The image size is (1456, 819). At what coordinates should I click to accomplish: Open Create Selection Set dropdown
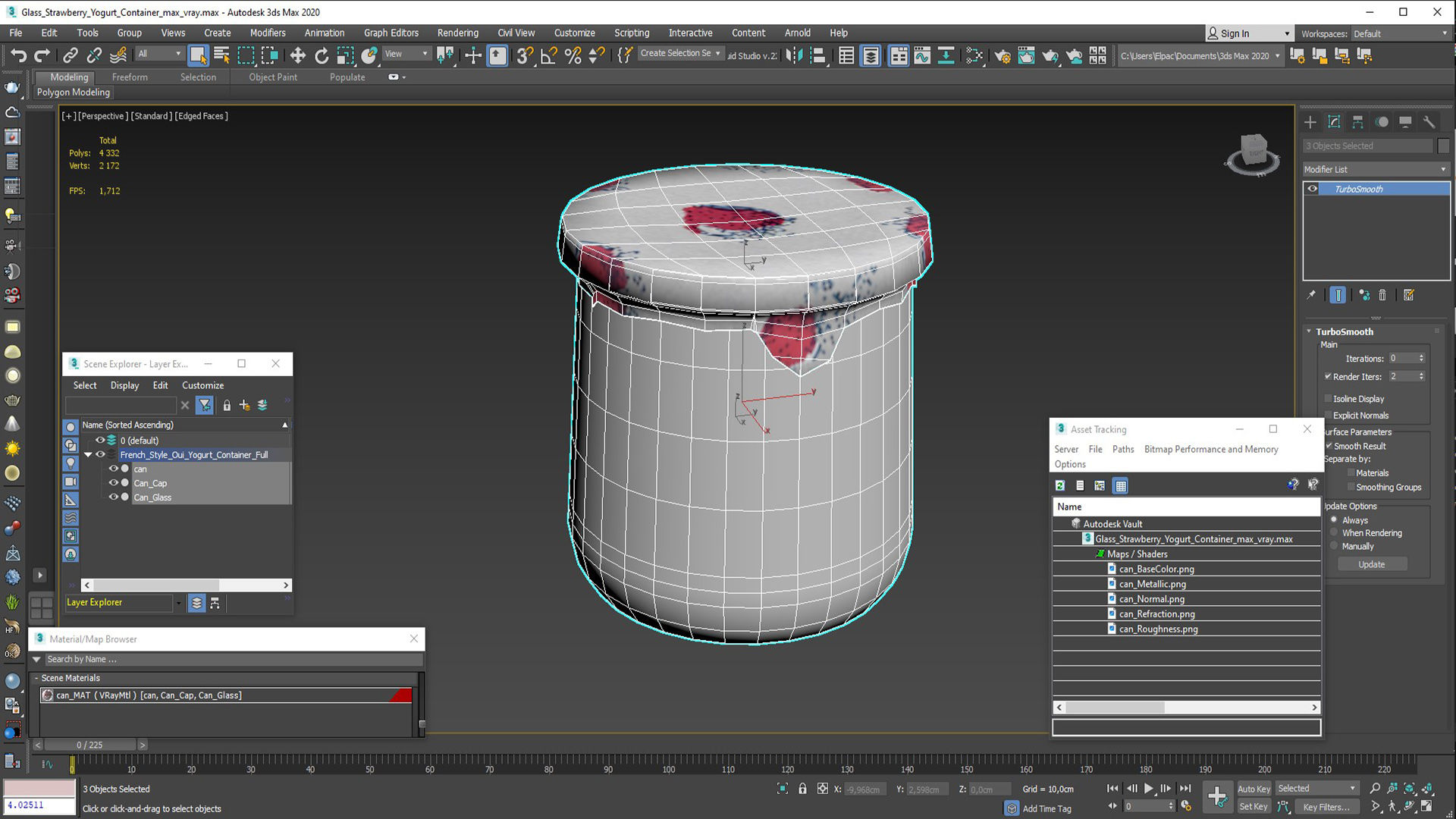click(680, 53)
